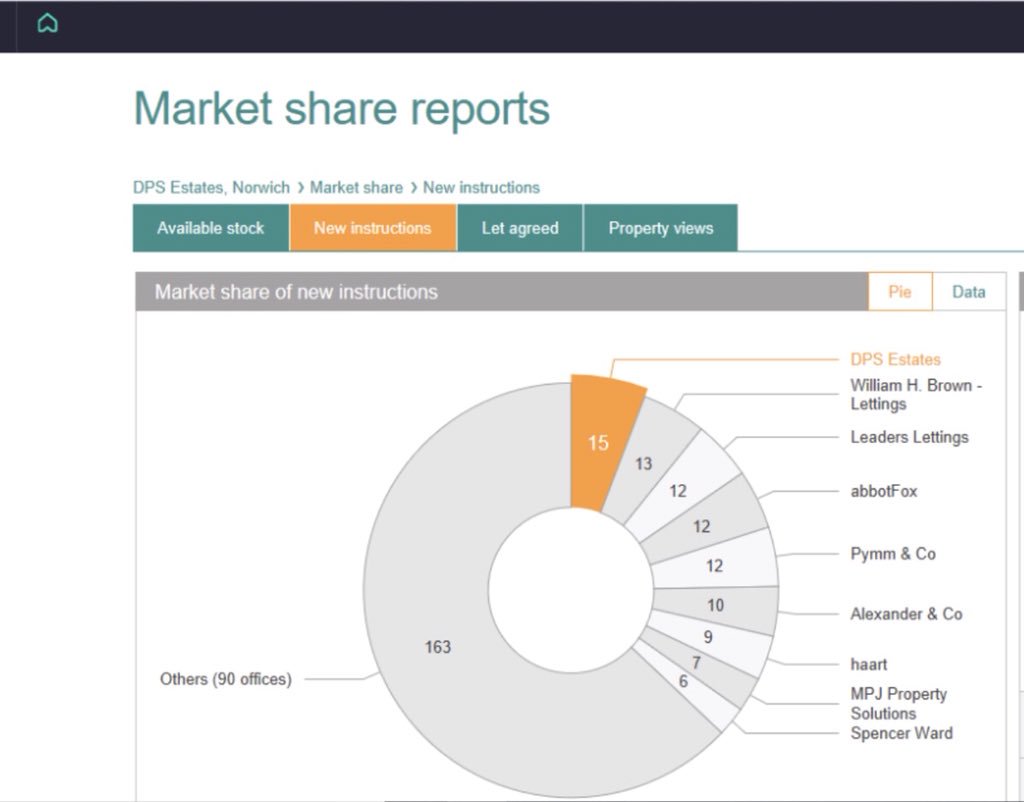Follow the DPS Estates, Norwich breadcrumb link
The width and height of the screenshot is (1024, 802).
click(211, 187)
